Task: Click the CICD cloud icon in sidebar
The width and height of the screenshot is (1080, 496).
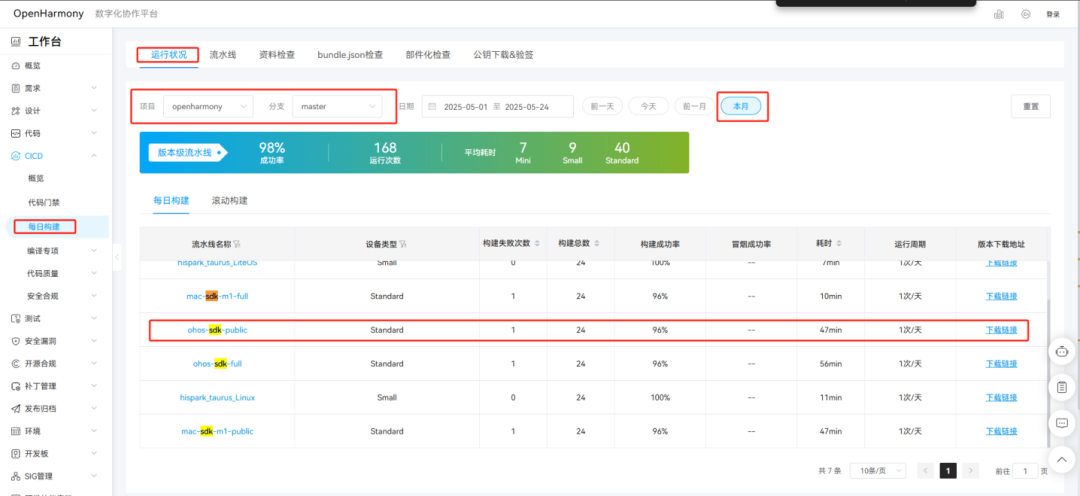Action: [15, 156]
